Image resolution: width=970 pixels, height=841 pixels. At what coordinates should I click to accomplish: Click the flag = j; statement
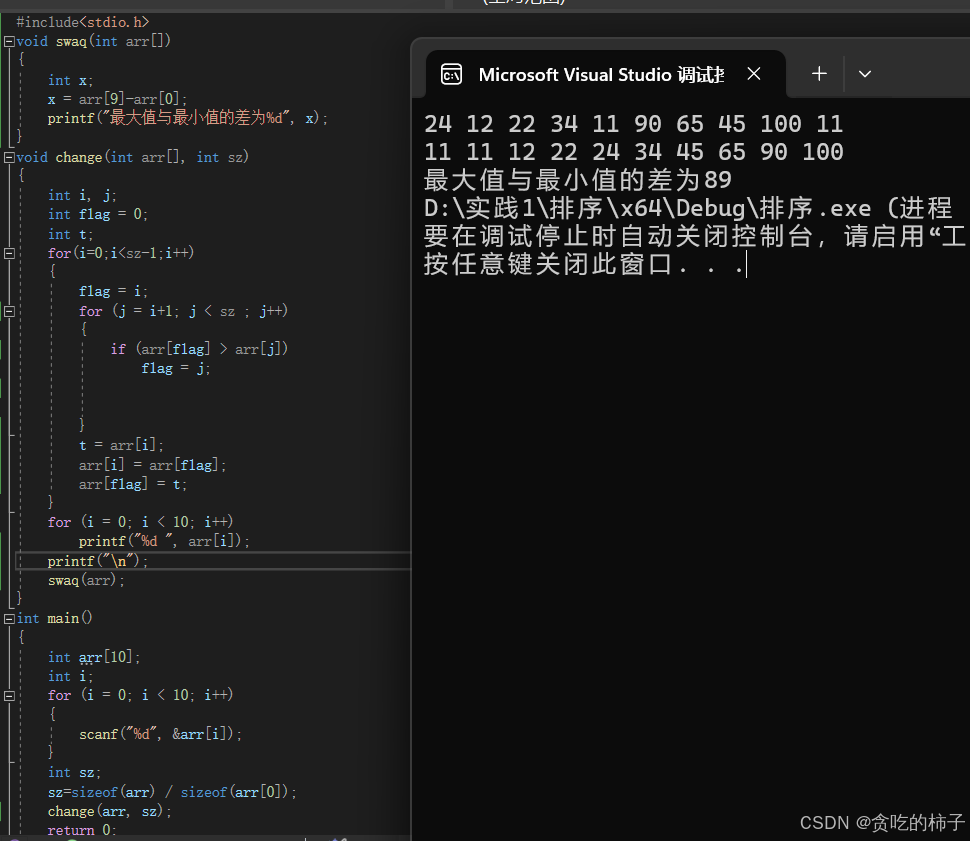click(x=176, y=368)
